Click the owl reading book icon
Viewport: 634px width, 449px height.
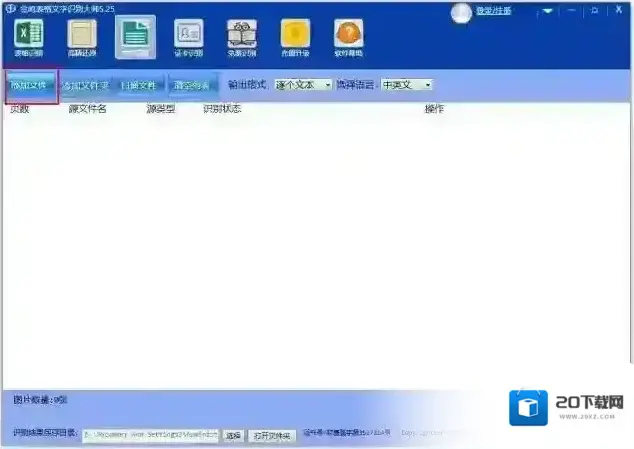pyautogui.click(x=242, y=38)
